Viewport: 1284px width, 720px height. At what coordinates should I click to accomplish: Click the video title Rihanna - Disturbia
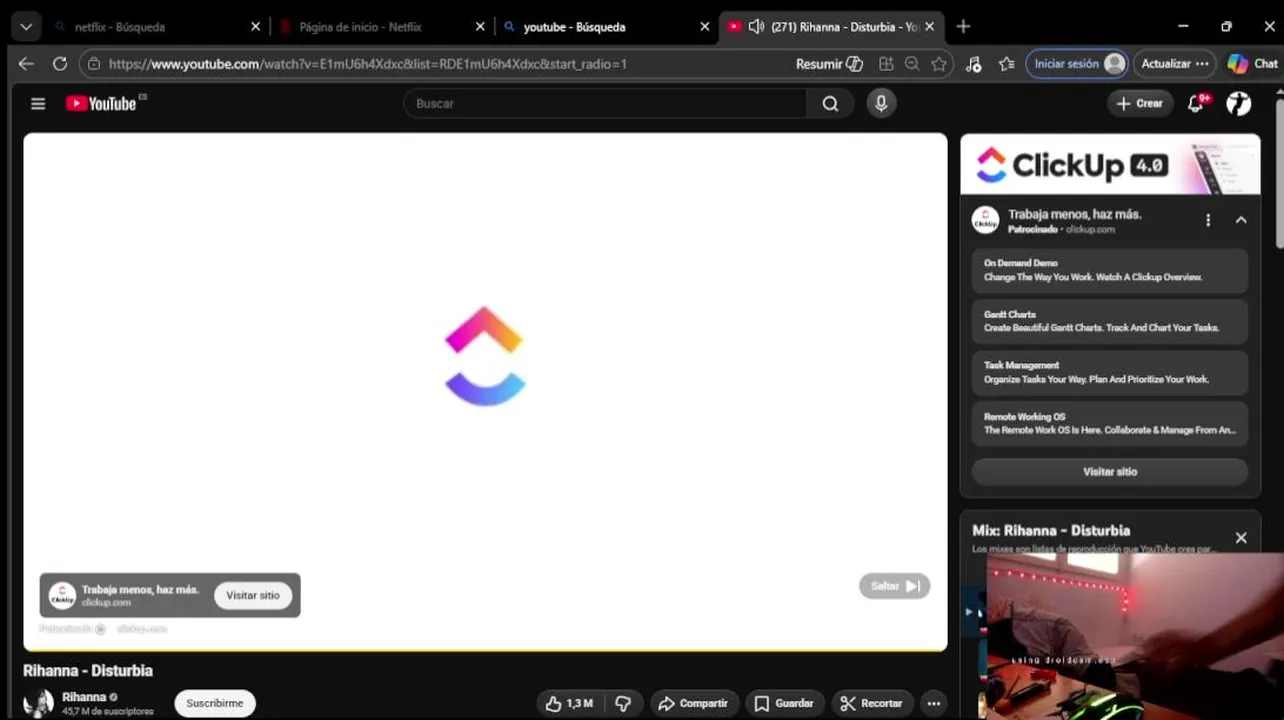tap(88, 670)
